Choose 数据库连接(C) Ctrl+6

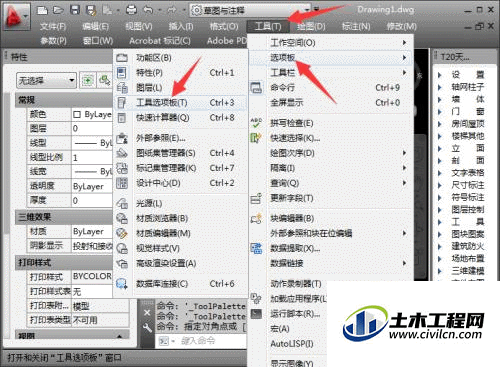click(x=181, y=284)
